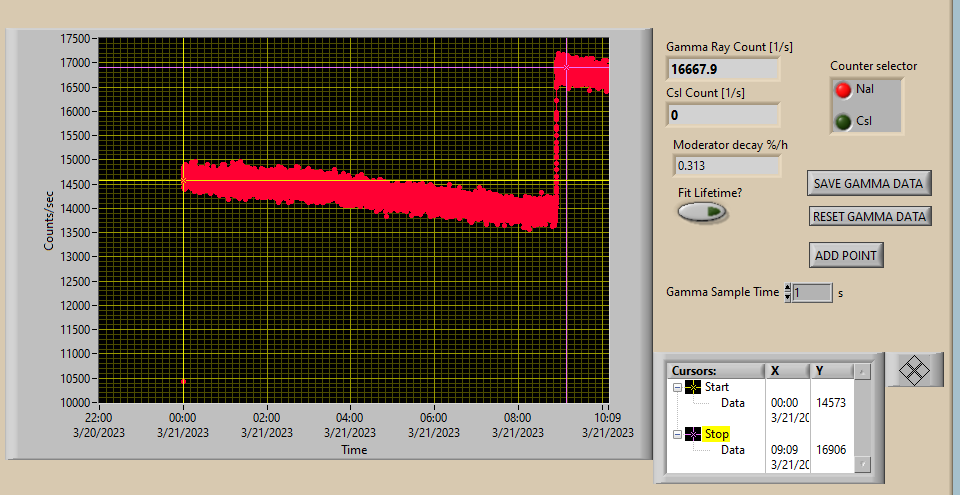960x495 pixels.
Task: Collapse the Start cursor tree node
Action: click(x=677, y=387)
